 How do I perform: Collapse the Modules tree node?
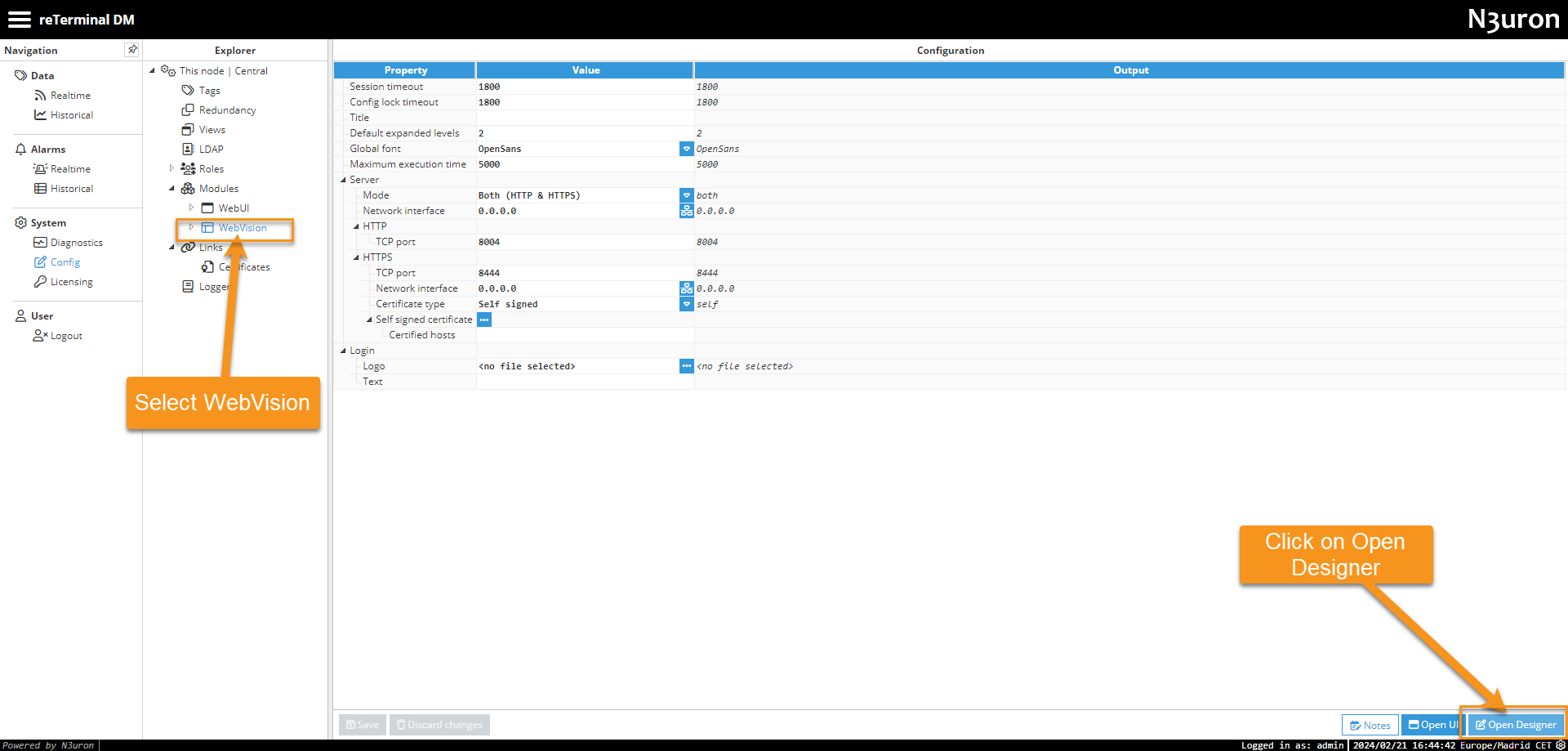coord(171,188)
